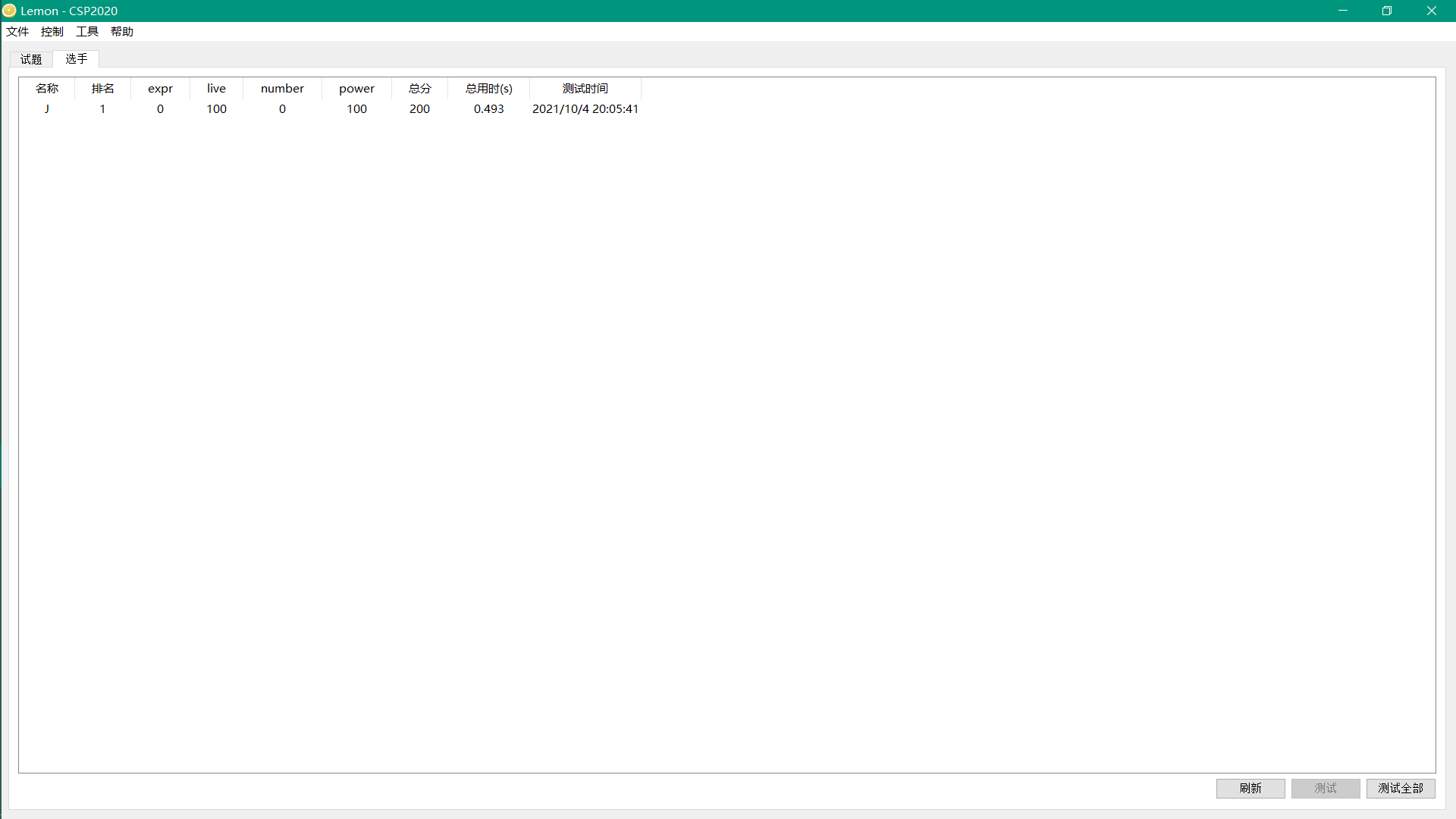Click the 测试全部 button
This screenshot has height=819, width=1456.
pos(1401,789)
